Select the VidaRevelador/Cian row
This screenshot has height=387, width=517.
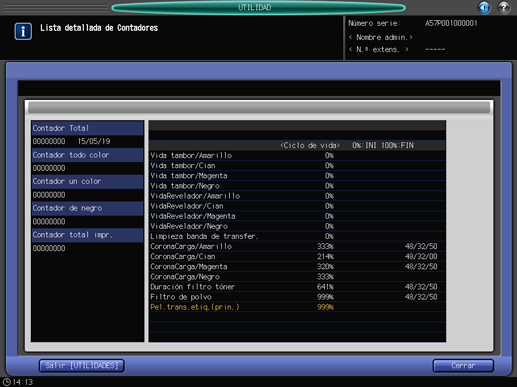(297, 206)
